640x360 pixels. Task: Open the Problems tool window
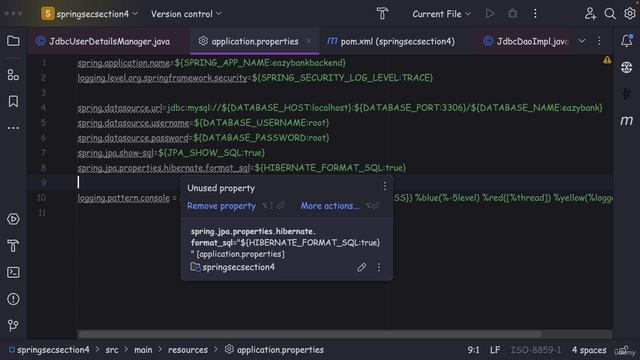click(13, 299)
